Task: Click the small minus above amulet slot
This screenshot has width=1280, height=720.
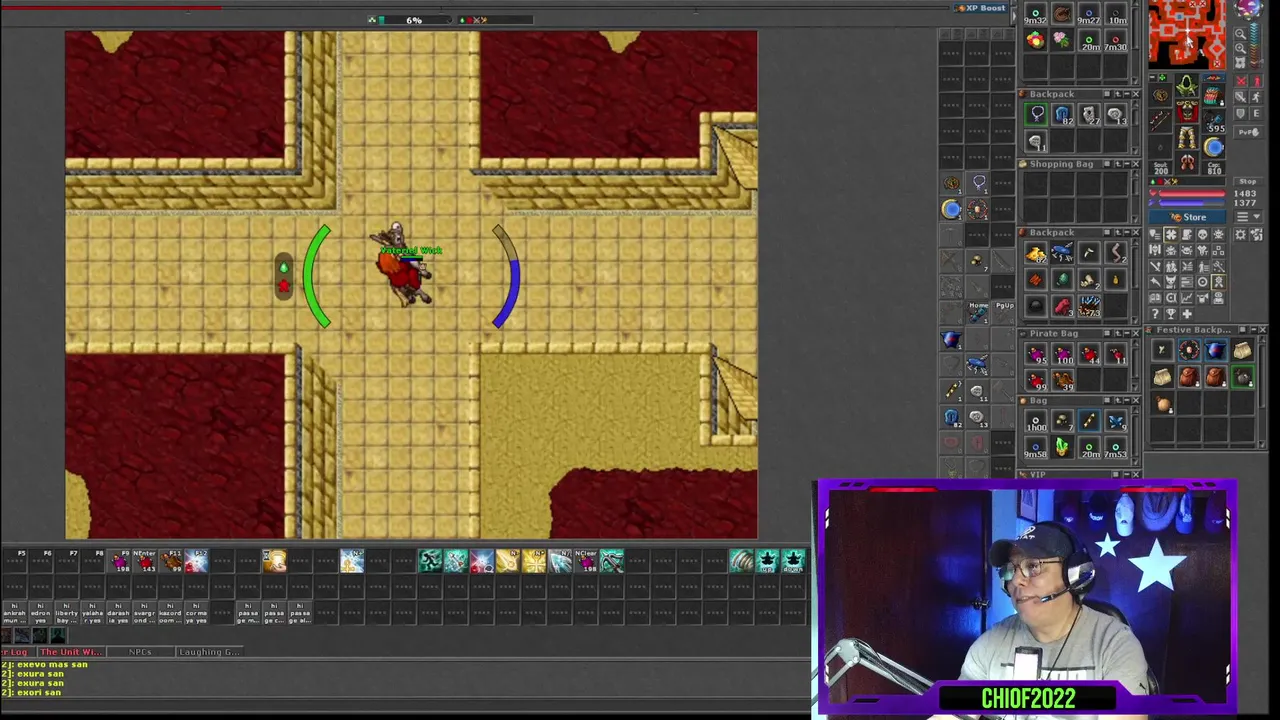Action: point(1152,77)
